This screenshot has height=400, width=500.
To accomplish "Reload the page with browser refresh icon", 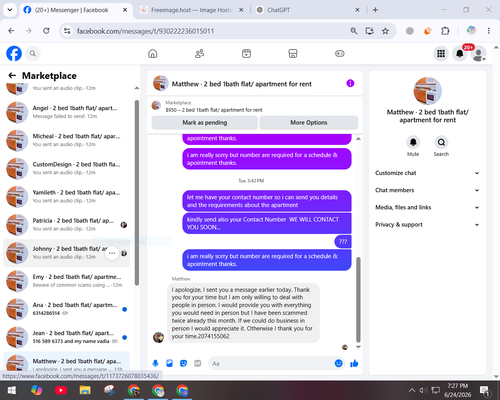I will click(x=46, y=31).
